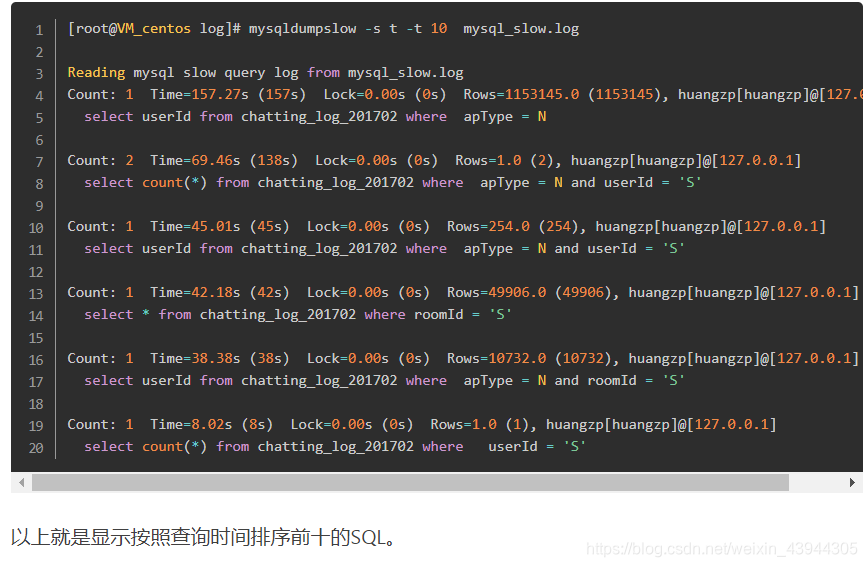The image size is (867, 567).
Task: Click 'huangzp[huangzp]@[127.0.0.1]' on line 7
Action: pos(686,160)
